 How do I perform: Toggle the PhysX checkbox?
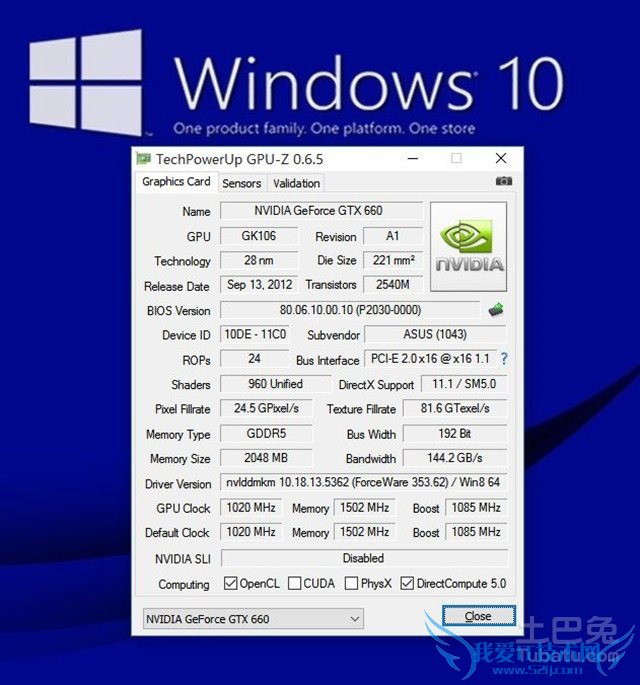pyautogui.click(x=351, y=583)
